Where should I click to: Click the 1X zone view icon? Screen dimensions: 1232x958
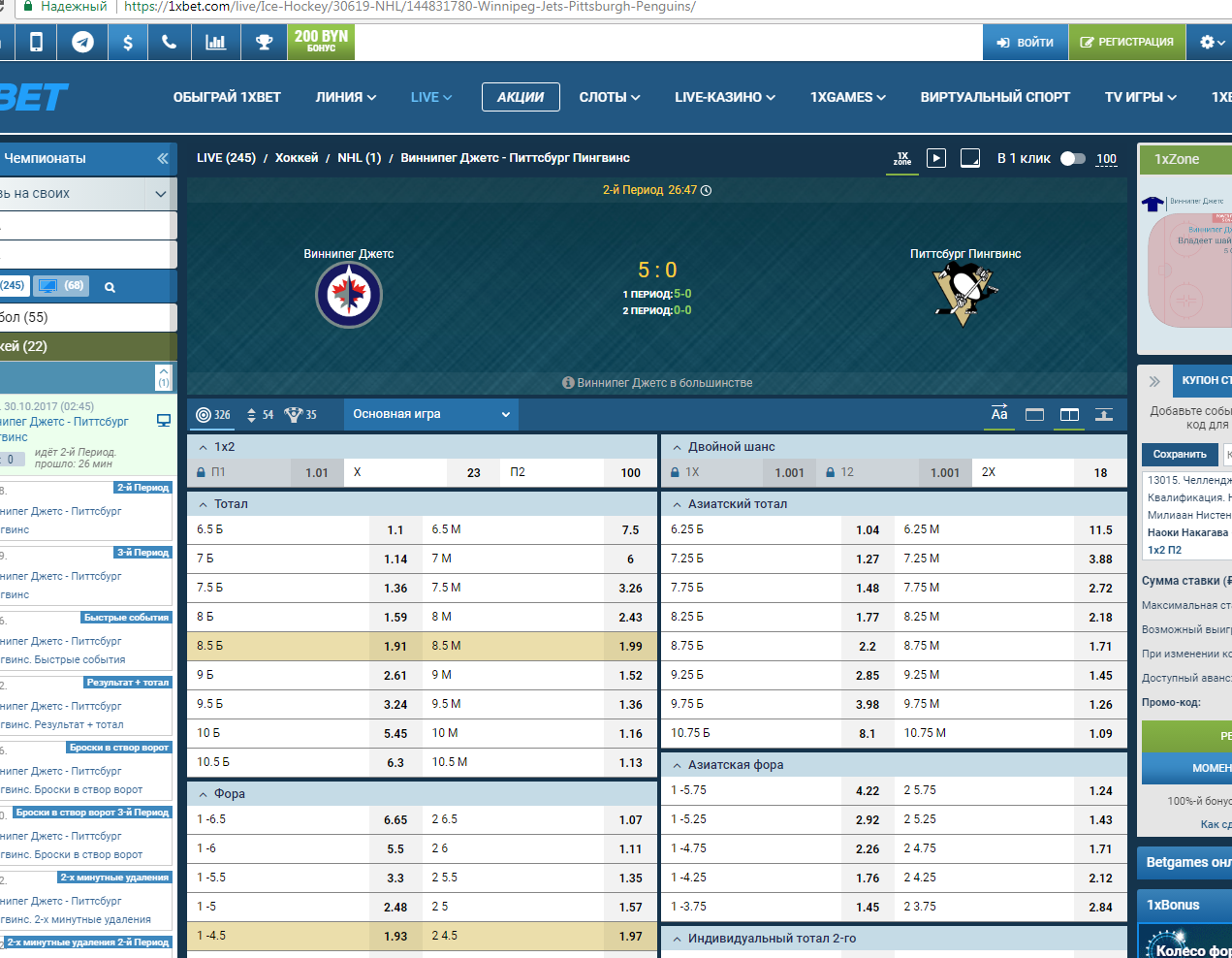click(x=902, y=158)
